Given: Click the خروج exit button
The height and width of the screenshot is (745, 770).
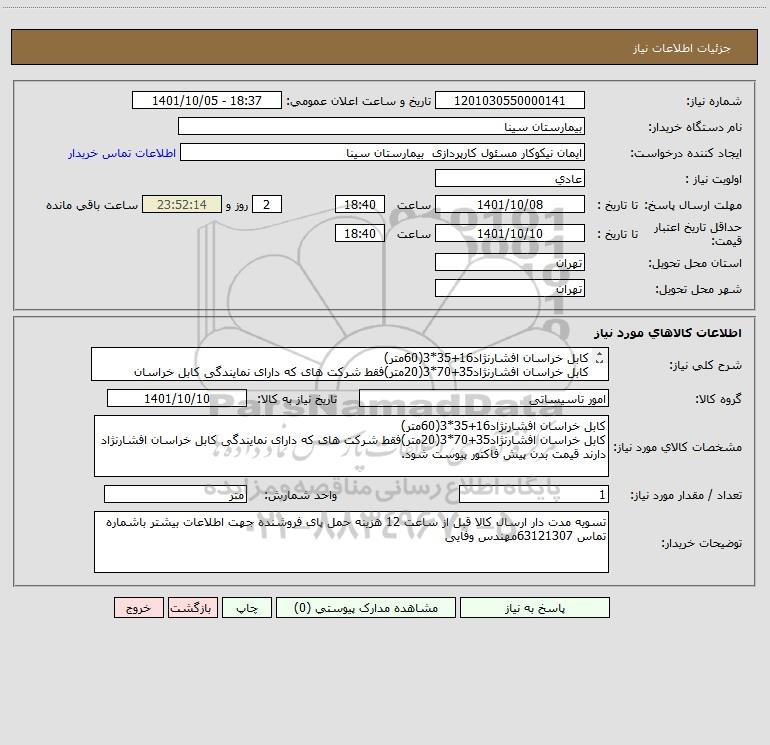Looking at the screenshot, I should [x=138, y=608].
